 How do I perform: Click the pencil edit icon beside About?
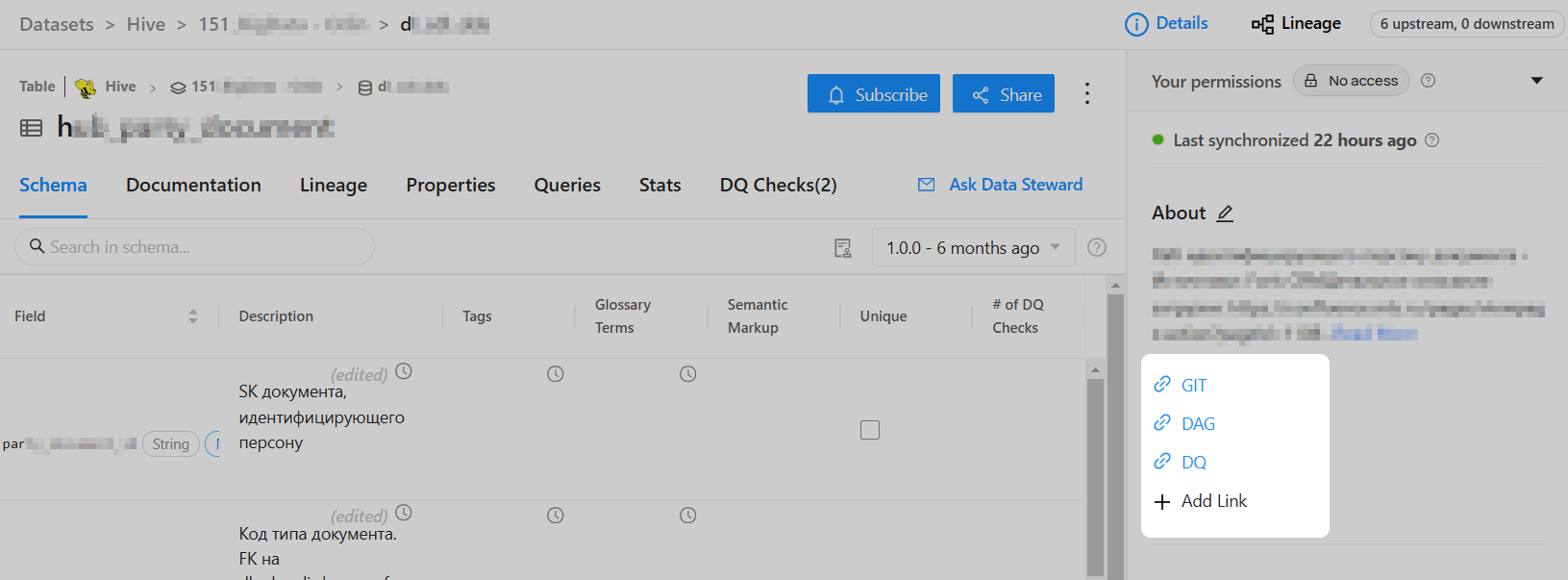[x=1225, y=214]
